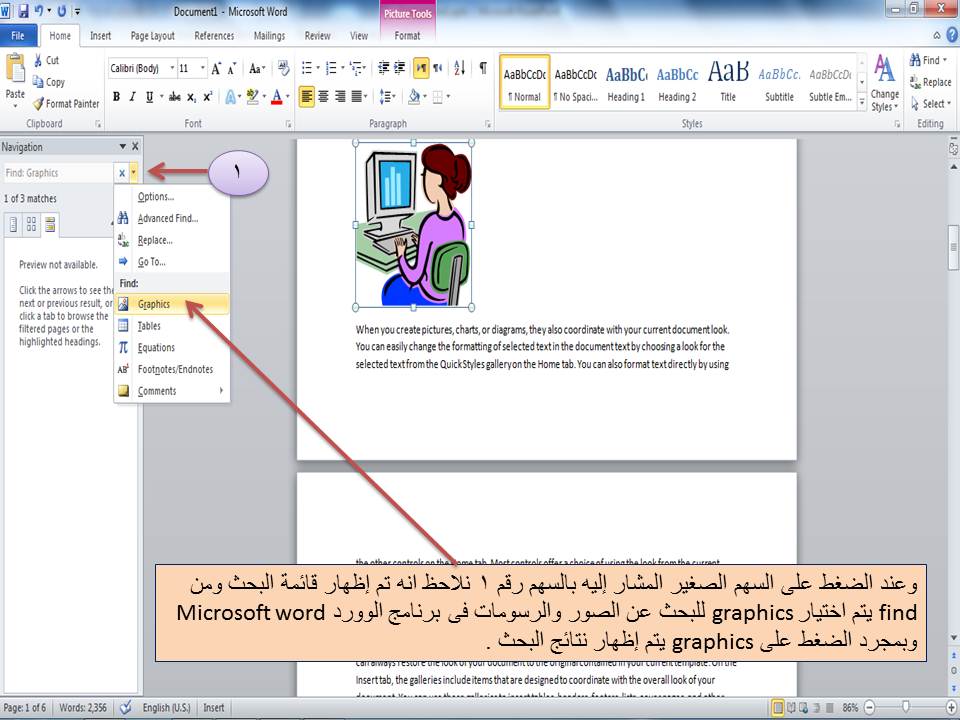The height and width of the screenshot is (720, 960).
Task: Open the Change Case Aa dropdown
Action: pos(257,69)
